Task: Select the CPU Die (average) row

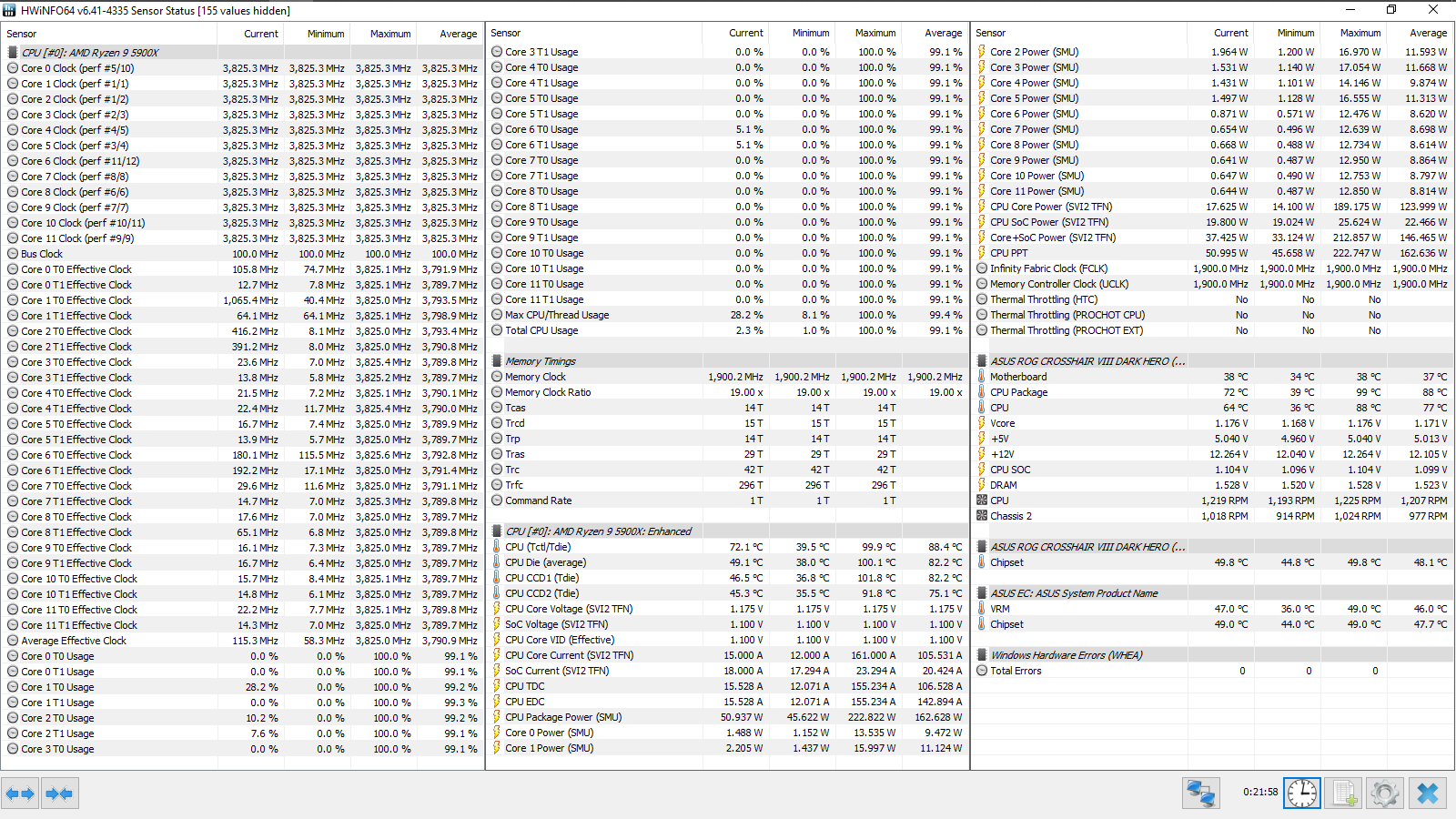Action: (727, 562)
